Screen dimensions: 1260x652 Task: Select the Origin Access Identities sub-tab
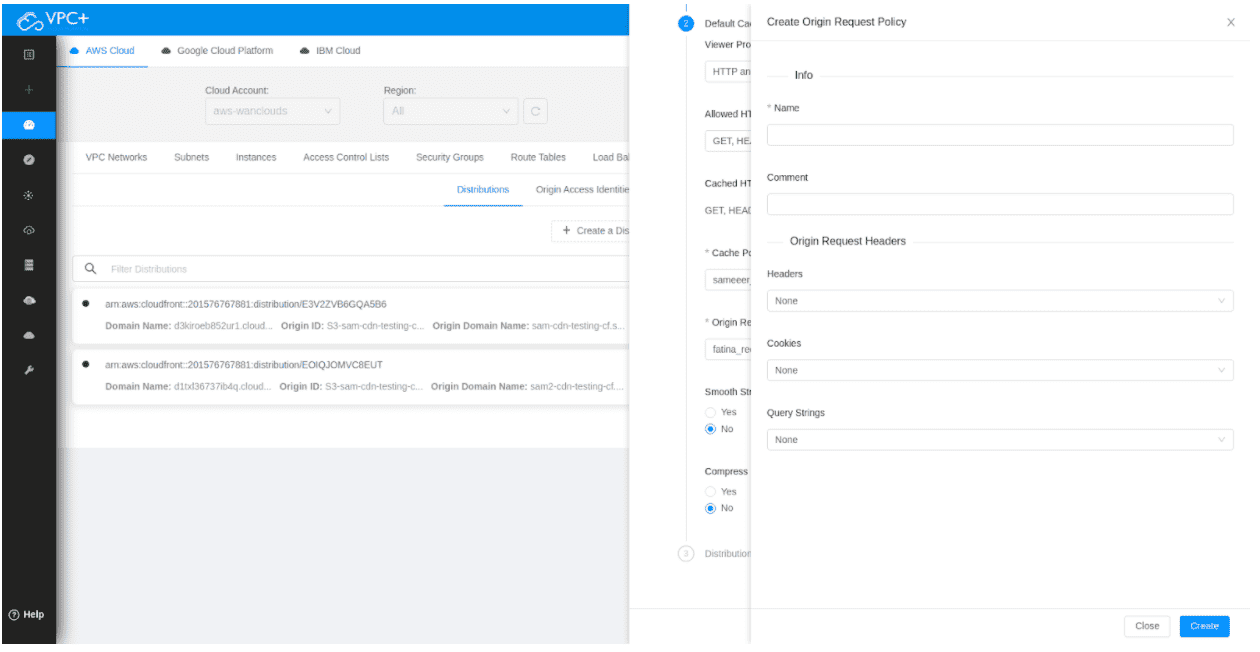(x=582, y=189)
